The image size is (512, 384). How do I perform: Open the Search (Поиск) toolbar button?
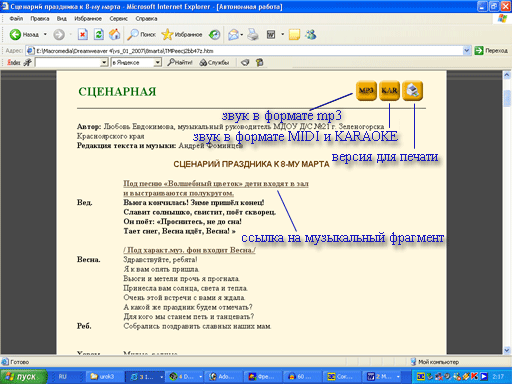click(142, 34)
